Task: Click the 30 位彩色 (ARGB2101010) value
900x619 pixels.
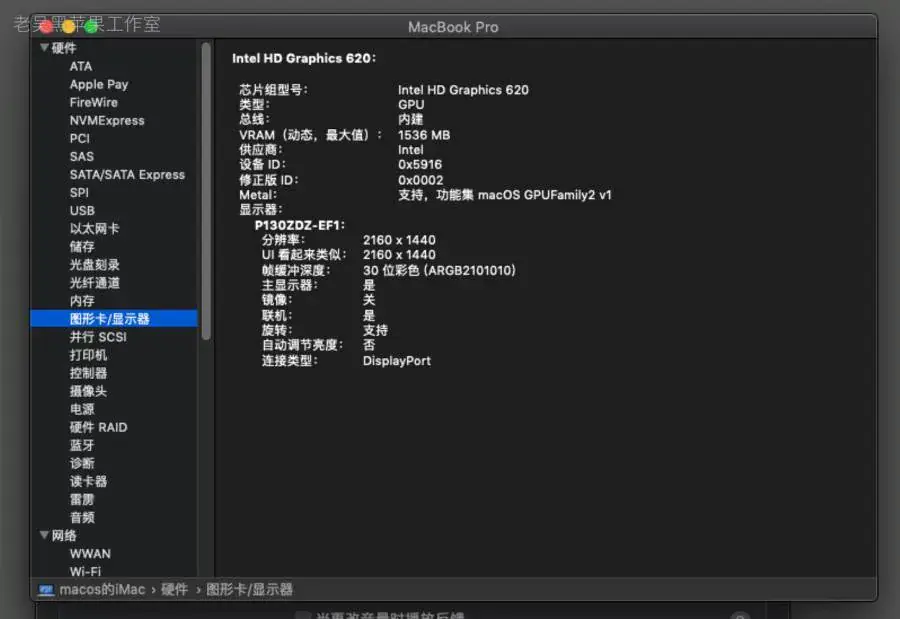Action: tap(439, 270)
